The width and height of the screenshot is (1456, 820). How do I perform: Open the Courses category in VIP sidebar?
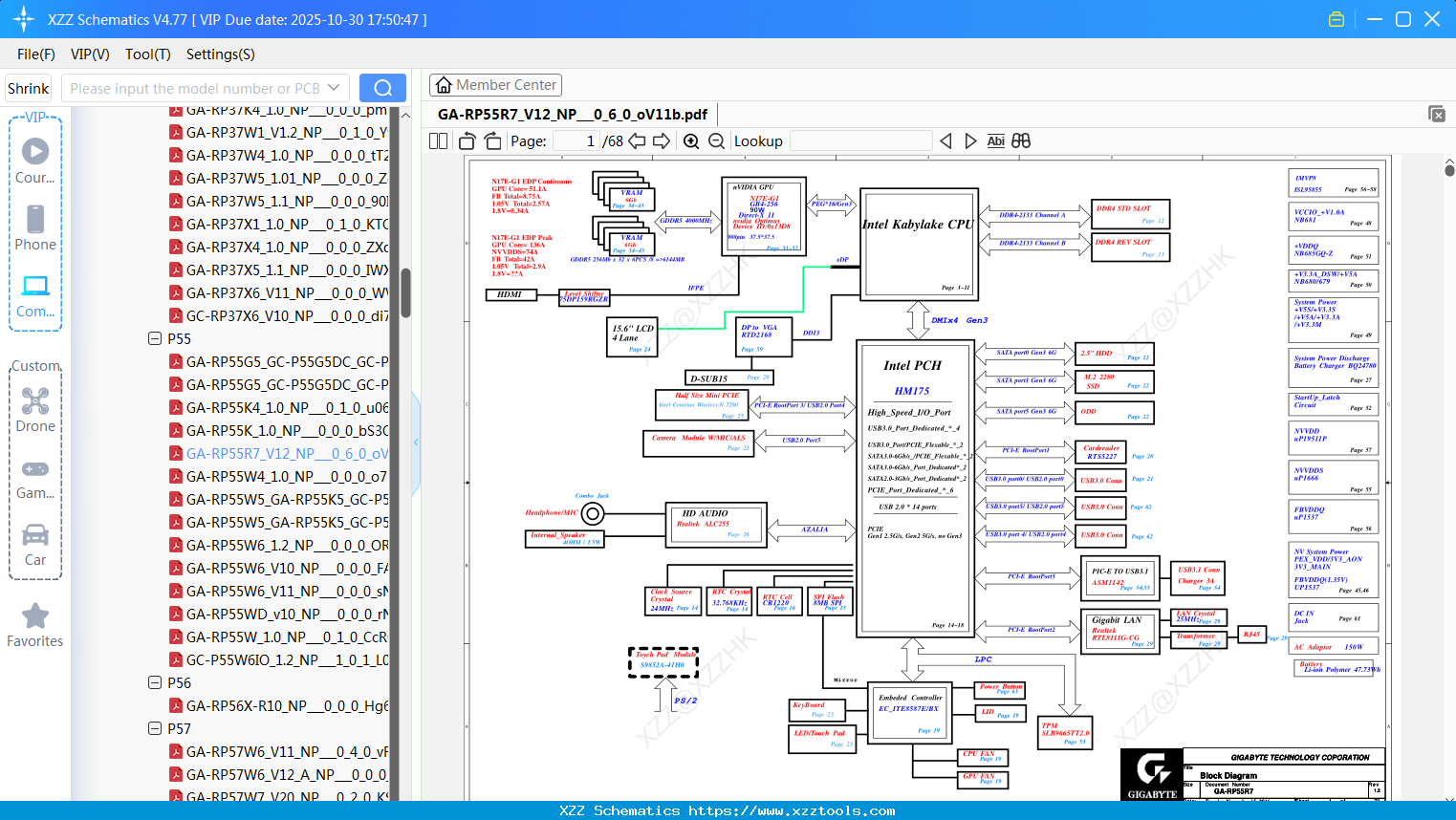pos(35,162)
